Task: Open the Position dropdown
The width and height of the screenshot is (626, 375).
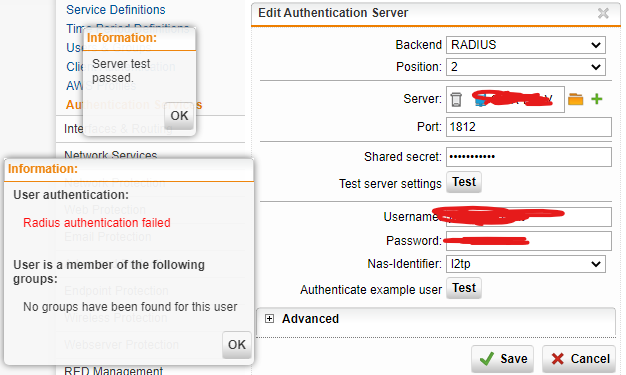Action: [x=525, y=67]
